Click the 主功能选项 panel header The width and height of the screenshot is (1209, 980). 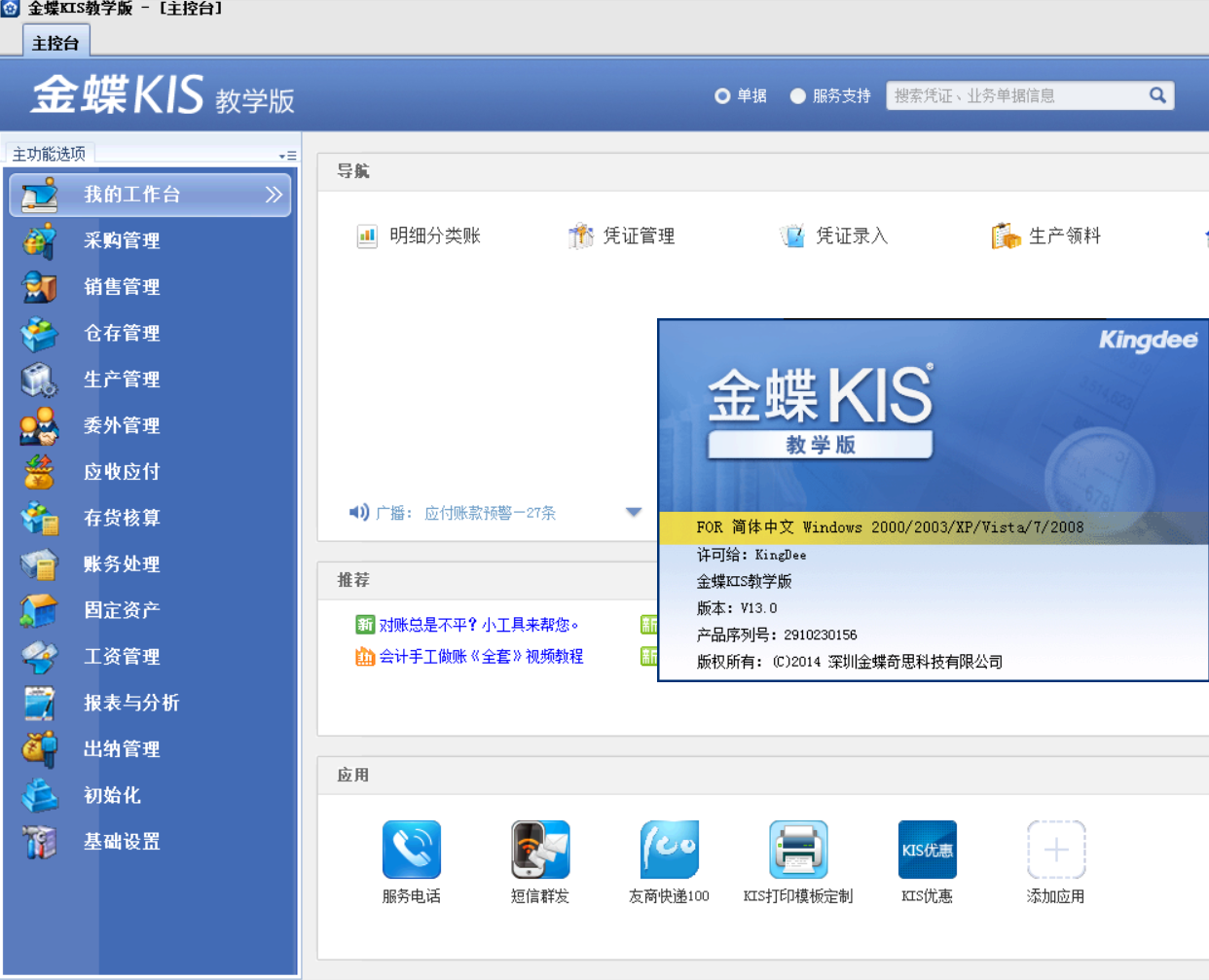pyautogui.click(x=49, y=154)
